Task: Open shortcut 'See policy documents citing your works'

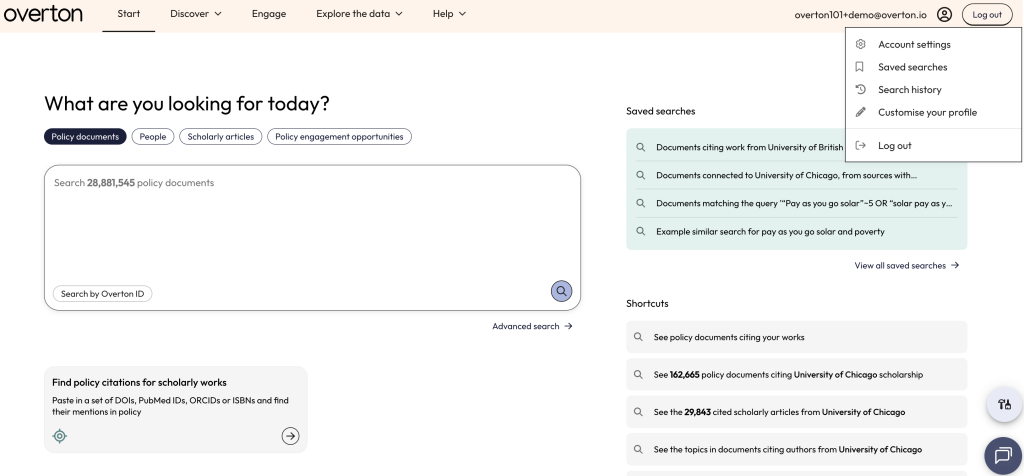Action: coord(797,337)
